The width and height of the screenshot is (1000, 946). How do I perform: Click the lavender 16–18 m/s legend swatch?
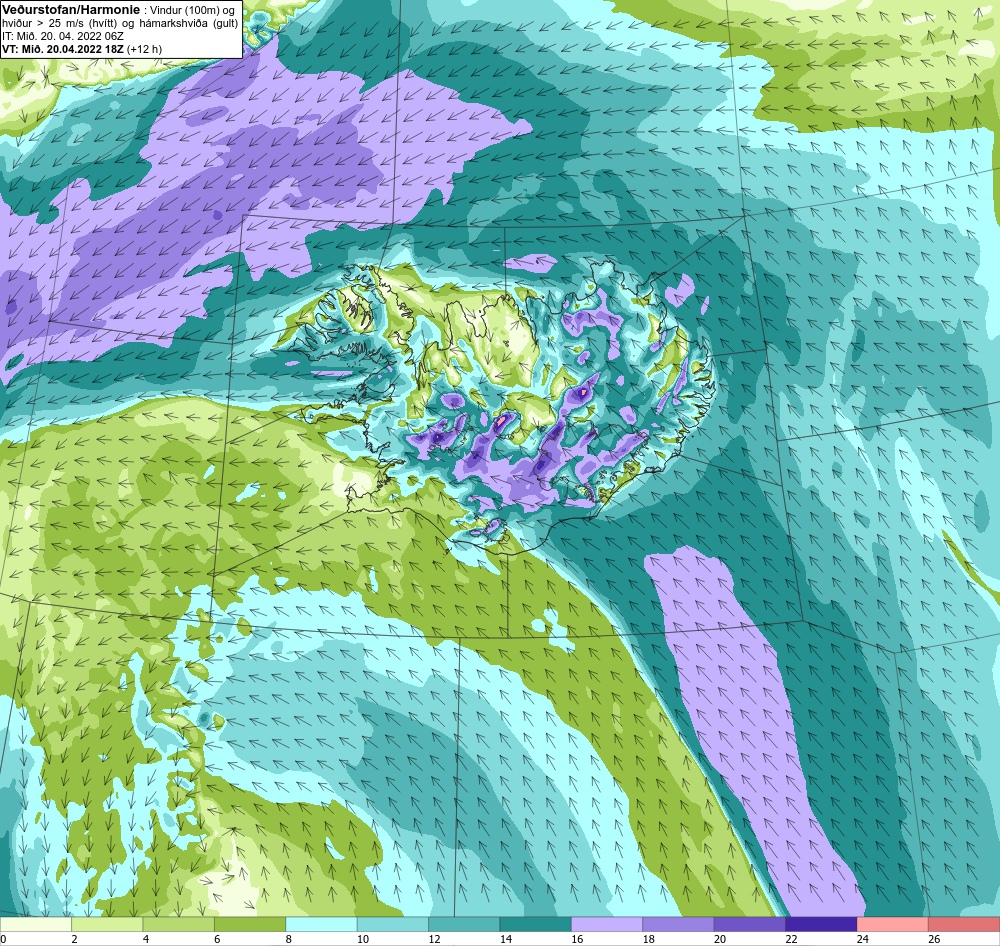607,924
